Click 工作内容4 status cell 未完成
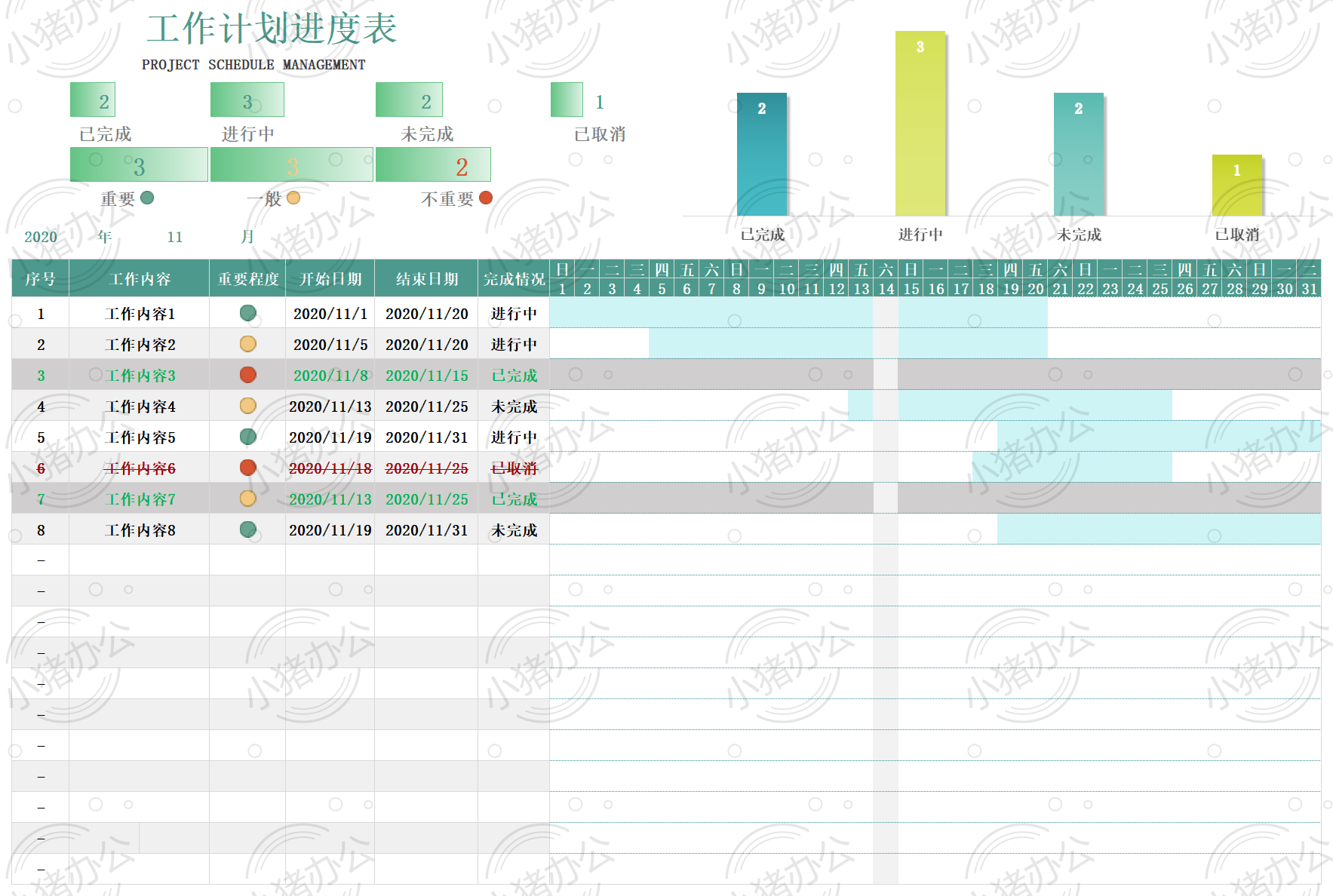1333x896 pixels. click(x=514, y=406)
